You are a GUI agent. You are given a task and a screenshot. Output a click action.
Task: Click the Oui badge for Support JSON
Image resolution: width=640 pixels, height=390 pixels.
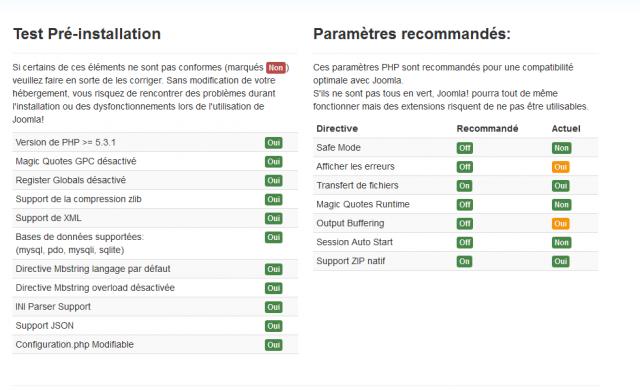coord(273,326)
